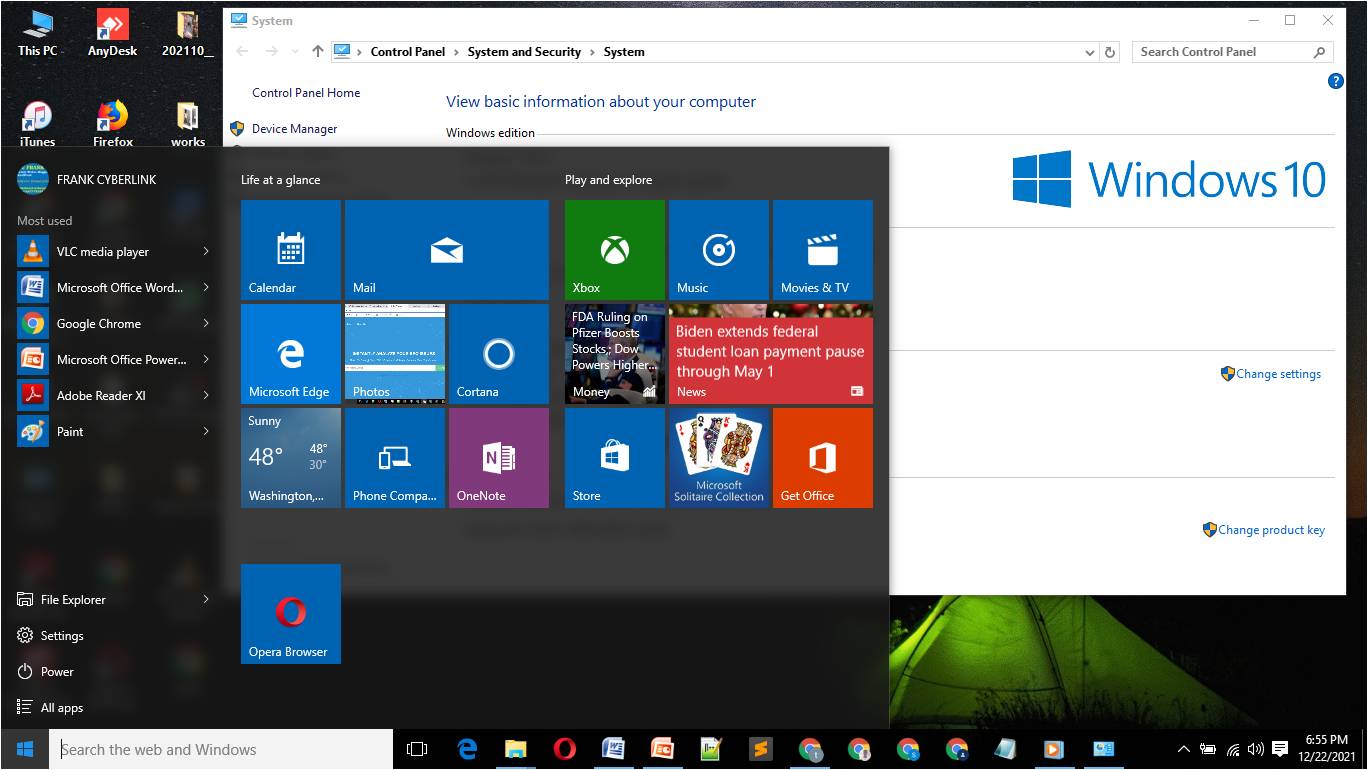Open Movies & TV tile
Viewport: 1368px width, 770px height.
click(x=822, y=250)
